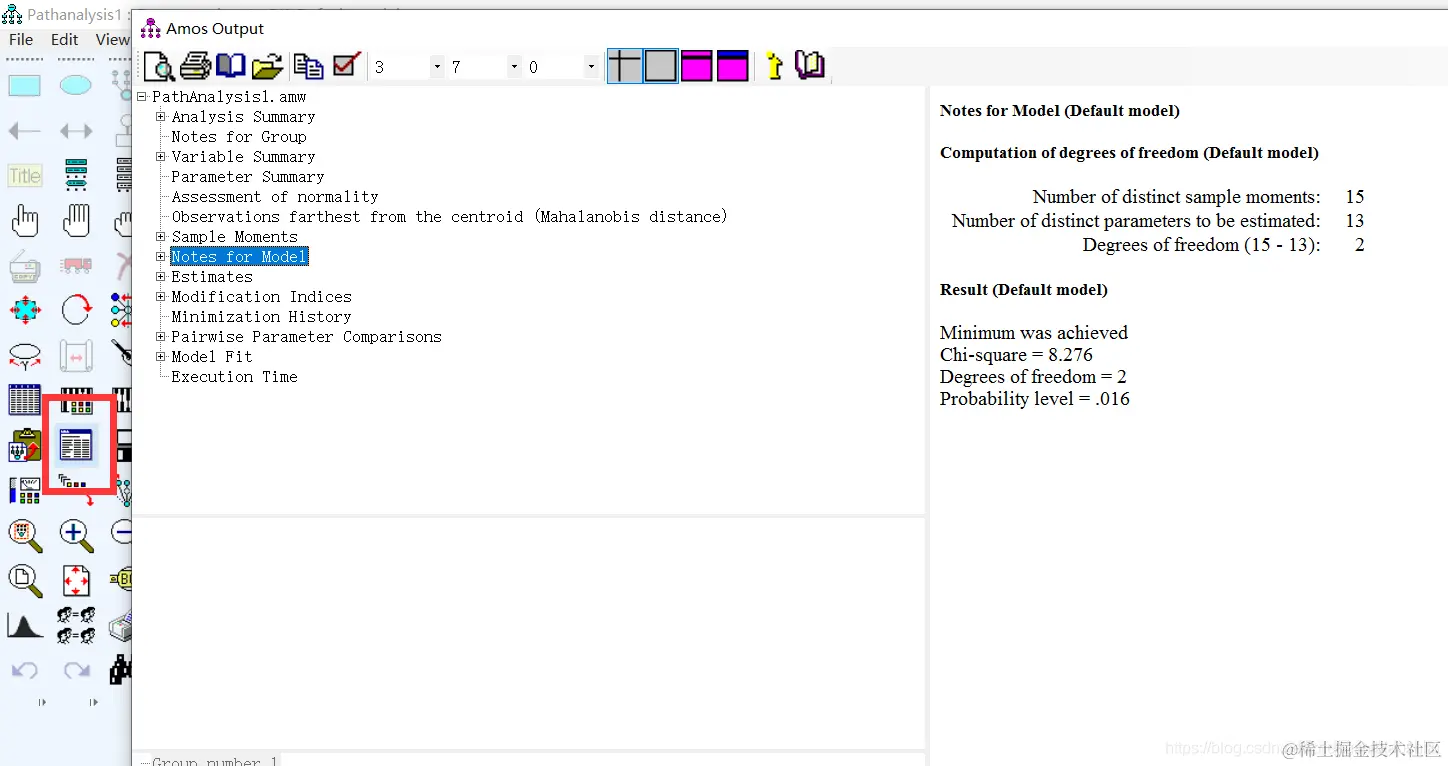
Task: Open the Edit menu in Amos Graphics
Action: point(65,39)
